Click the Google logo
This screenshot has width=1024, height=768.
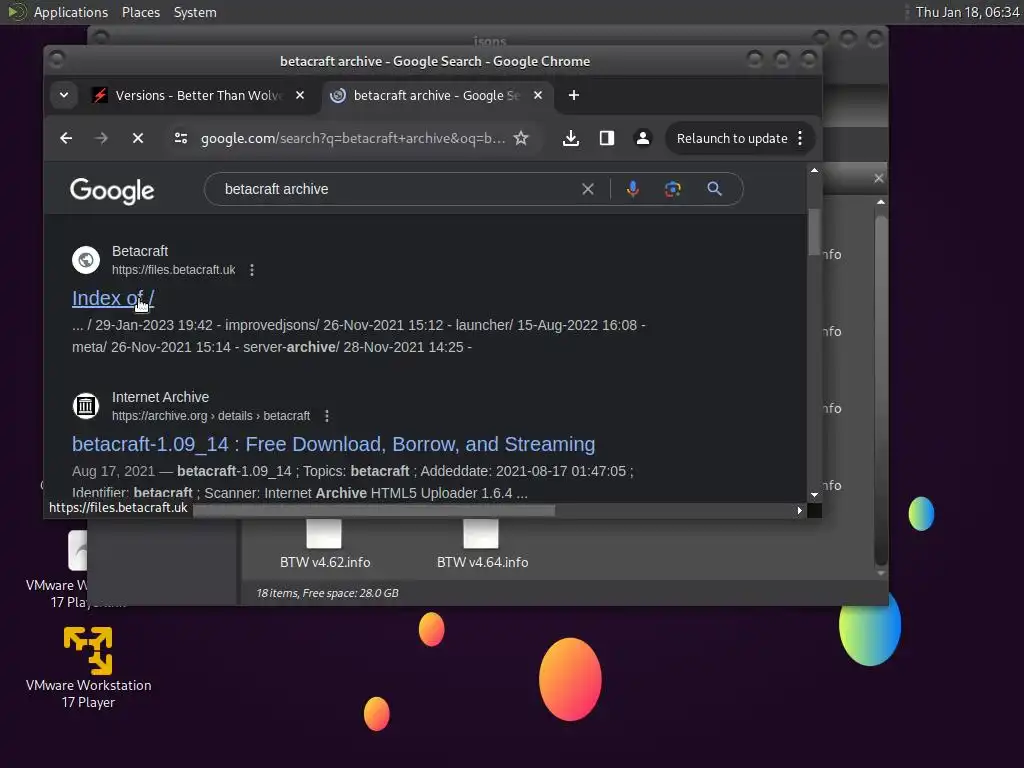pyautogui.click(x=112, y=190)
